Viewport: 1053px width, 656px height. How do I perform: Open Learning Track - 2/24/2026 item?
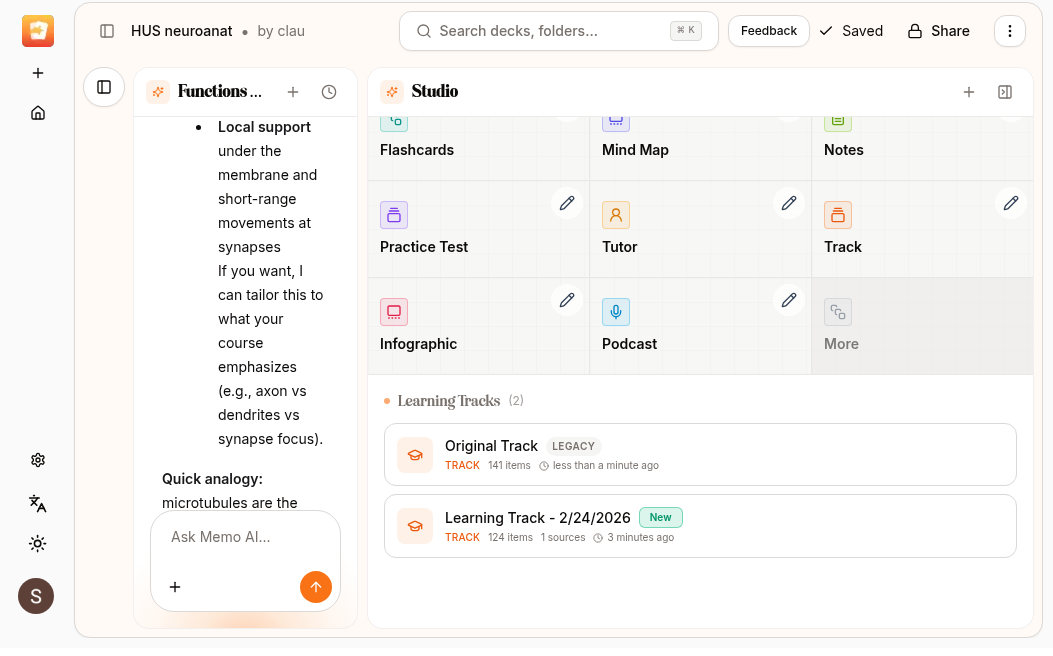pyautogui.click(x=700, y=526)
